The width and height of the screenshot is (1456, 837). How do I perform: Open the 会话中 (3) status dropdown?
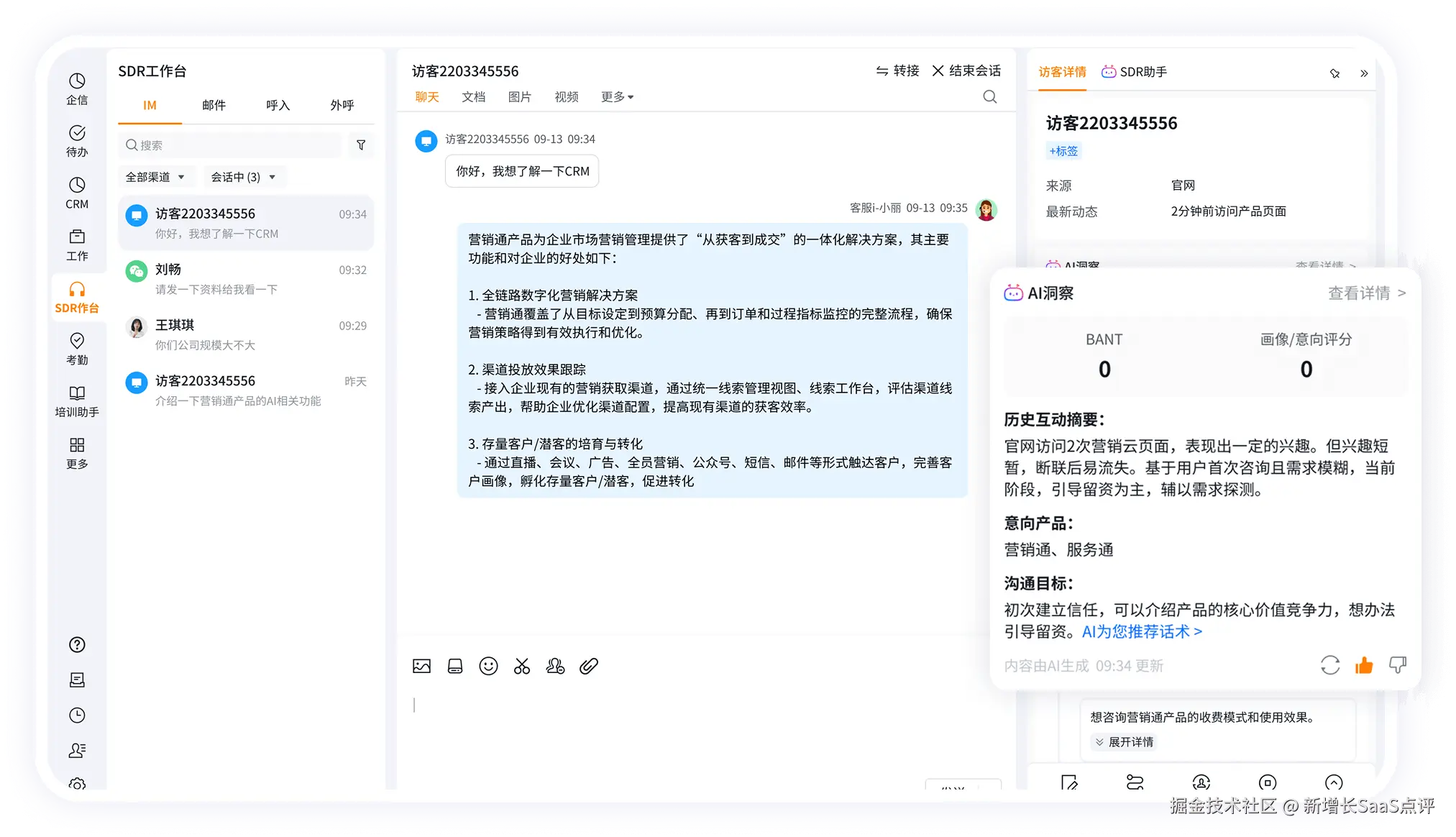point(243,177)
